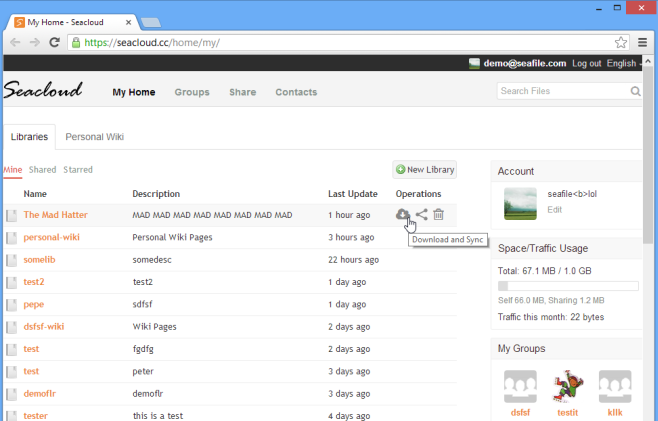Image resolution: width=658 pixels, height=421 pixels.
Task: Go to My Home navigation item
Action: click(134, 92)
